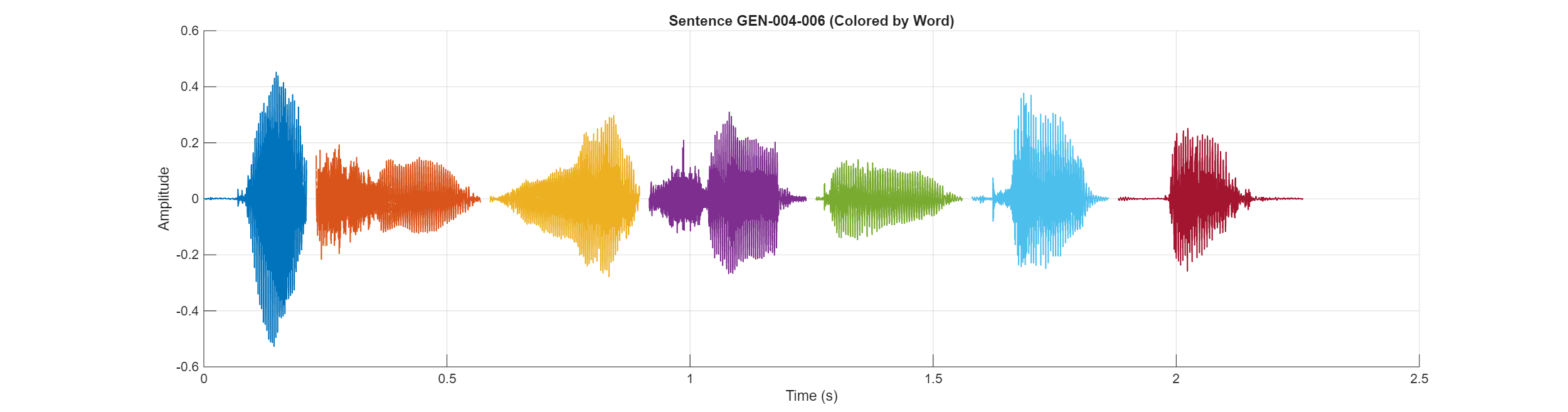The image size is (1568, 412).
Task: Select the 0.4 amplitude tick label
Action: 189,87
